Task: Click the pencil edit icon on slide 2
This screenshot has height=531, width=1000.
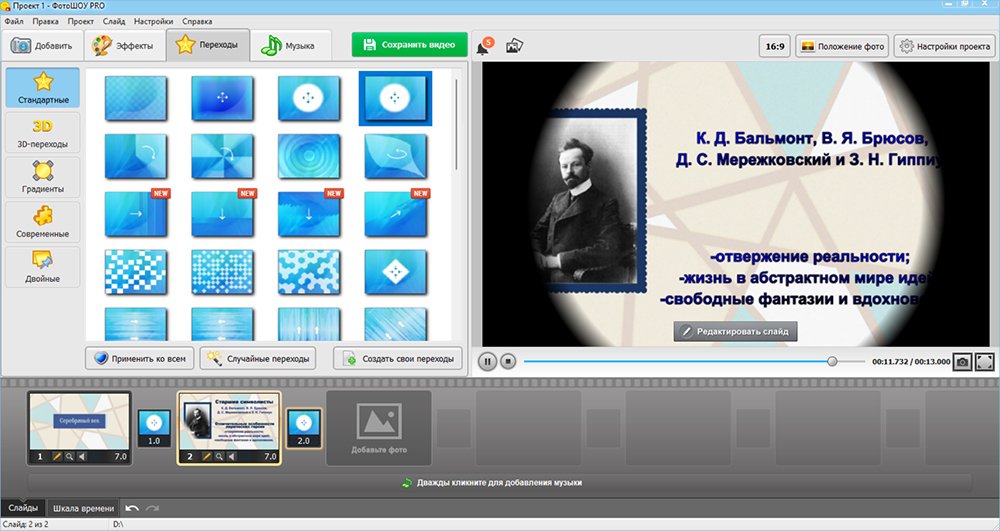Action: coord(204,456)
